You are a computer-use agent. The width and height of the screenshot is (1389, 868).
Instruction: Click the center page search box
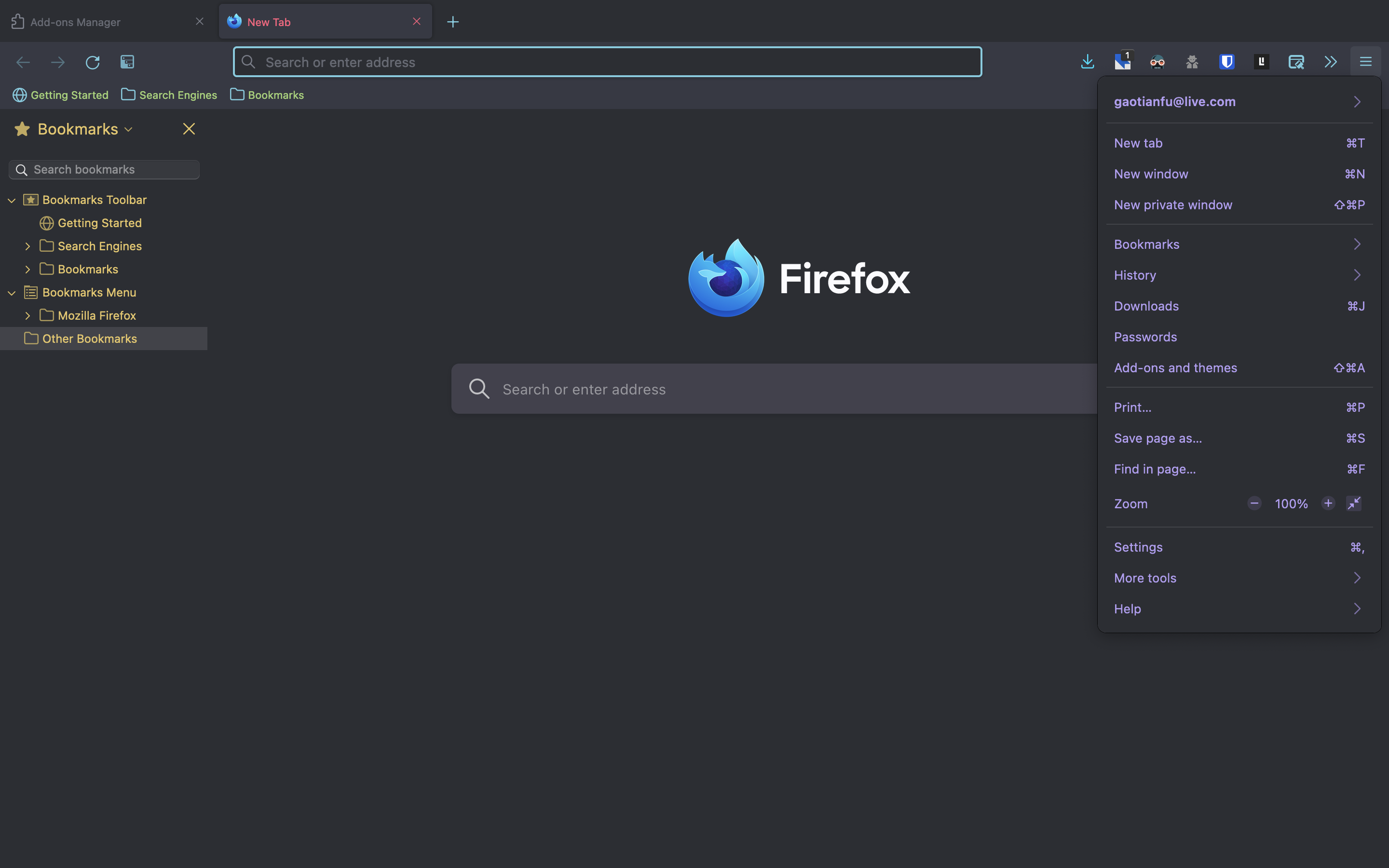pyautogui.click(x=774, y=389)
